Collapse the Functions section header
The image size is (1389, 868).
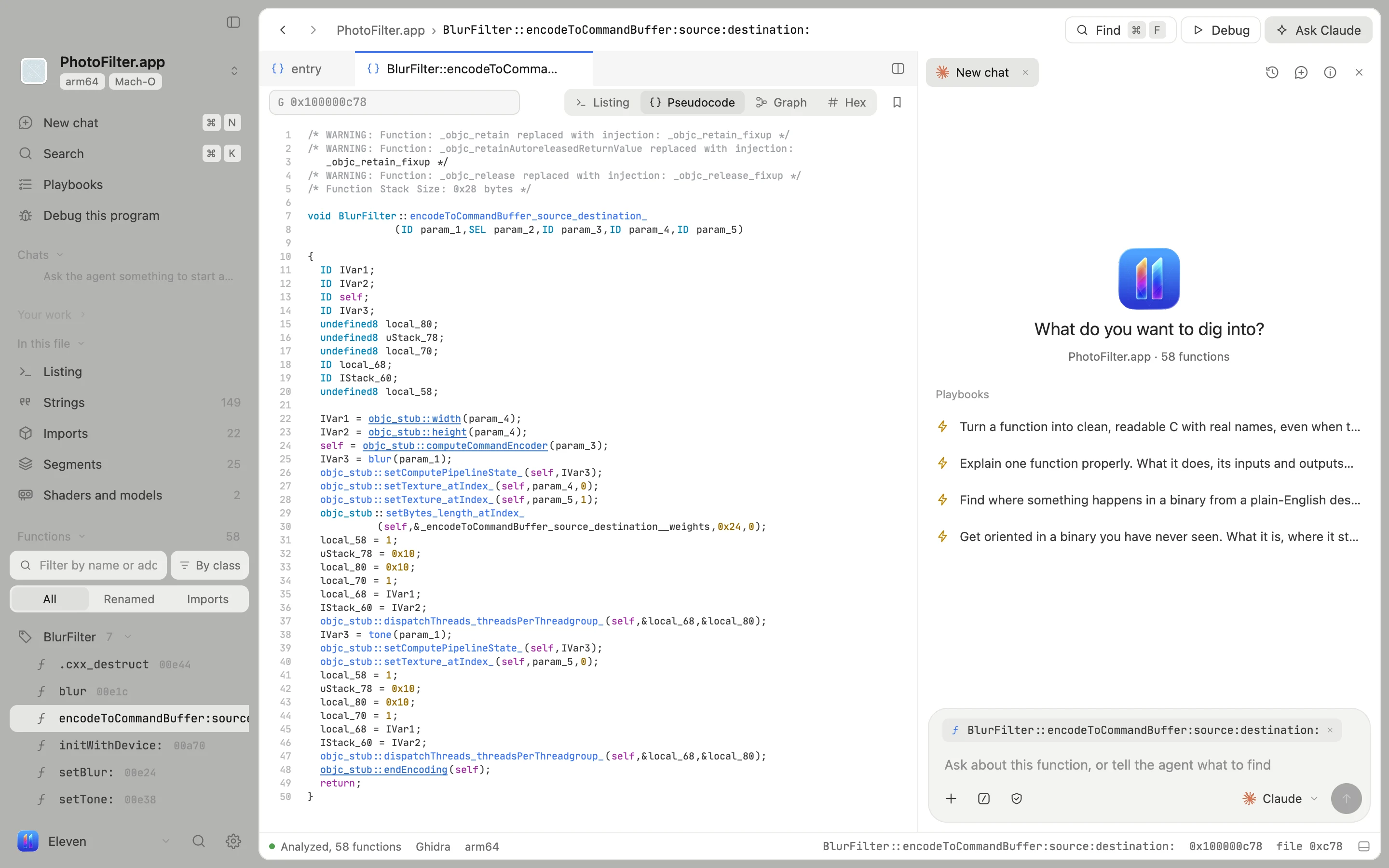[x=52, y=536]
